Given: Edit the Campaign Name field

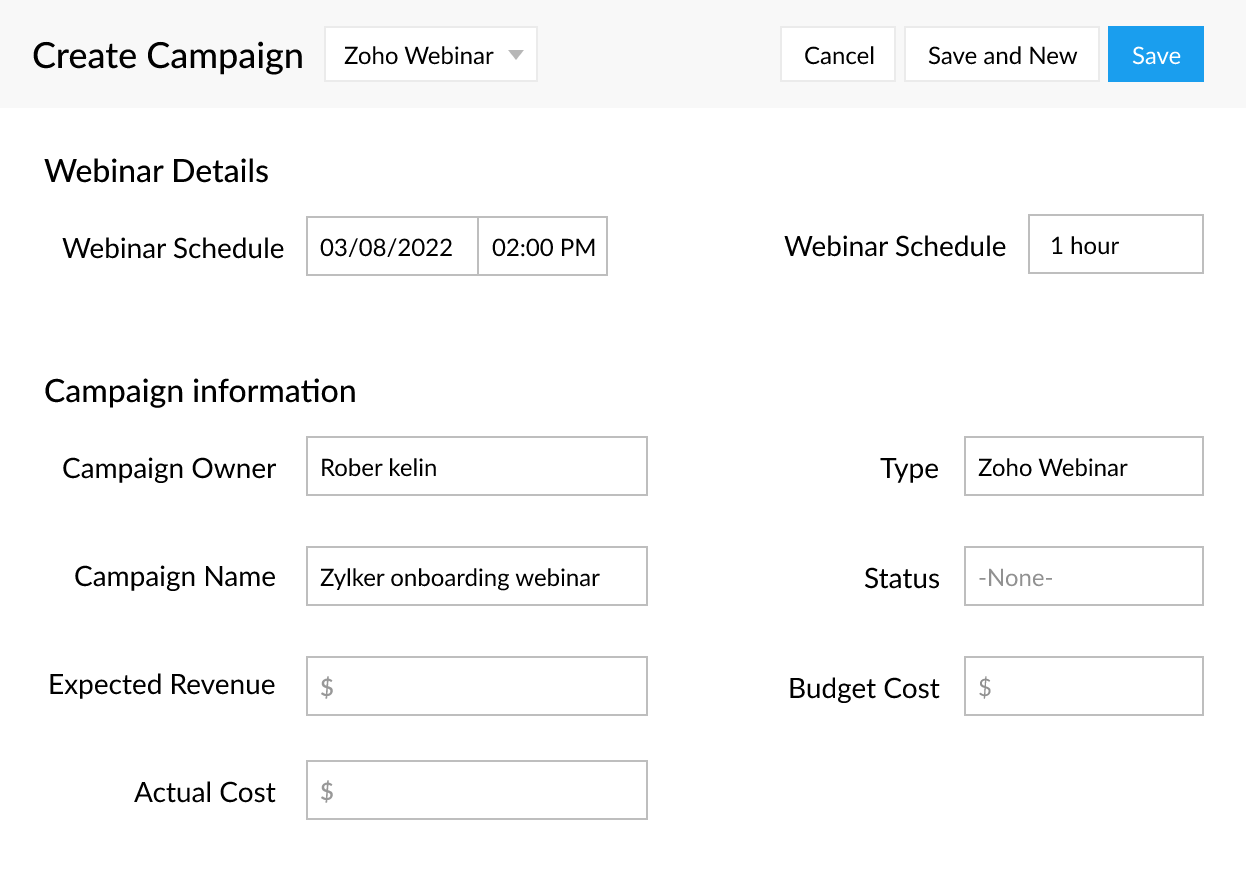Looking at the screenshot, I should pos(476,577).
